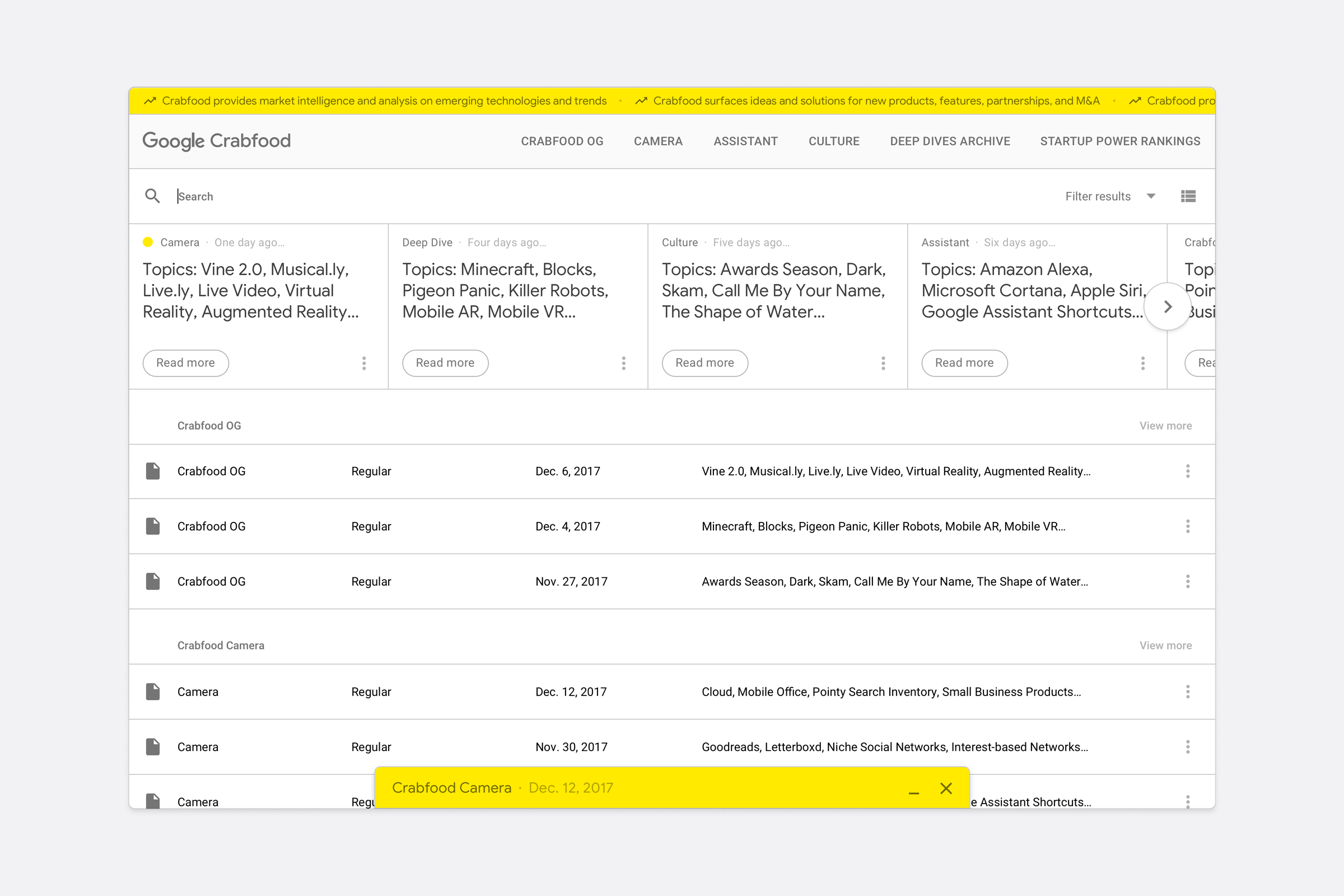Click the 'Crabfood Camera' section heading
The image size is (1344, 896).
coord(221,646)
